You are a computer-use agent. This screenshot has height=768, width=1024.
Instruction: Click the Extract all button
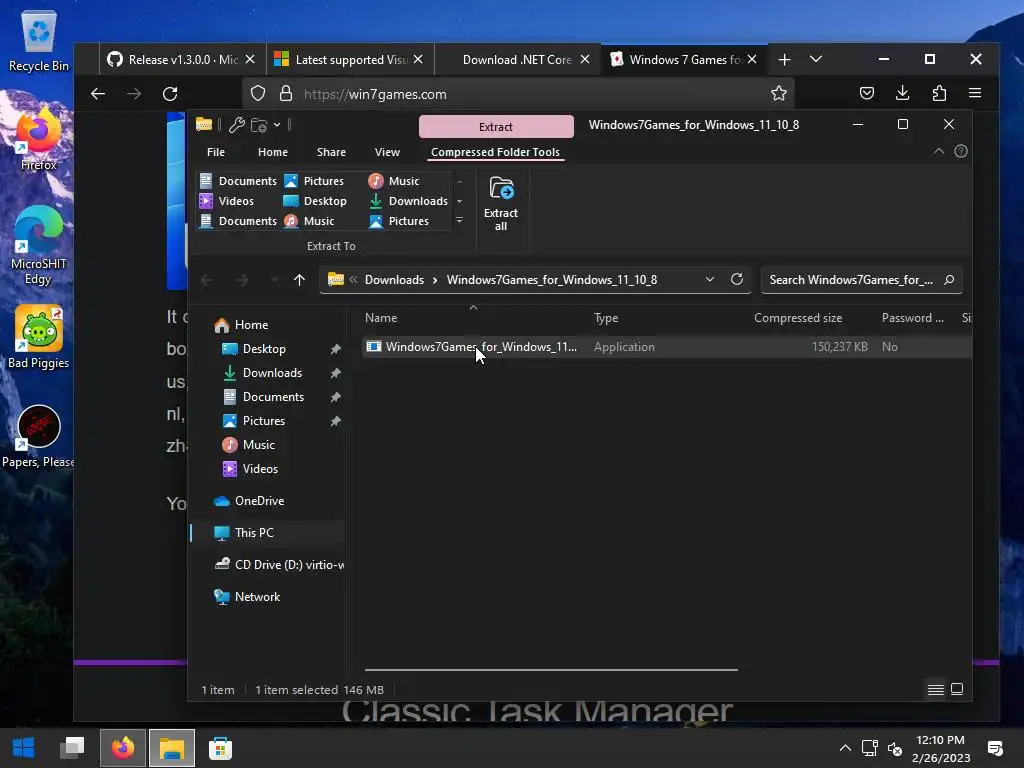(501, 204)
